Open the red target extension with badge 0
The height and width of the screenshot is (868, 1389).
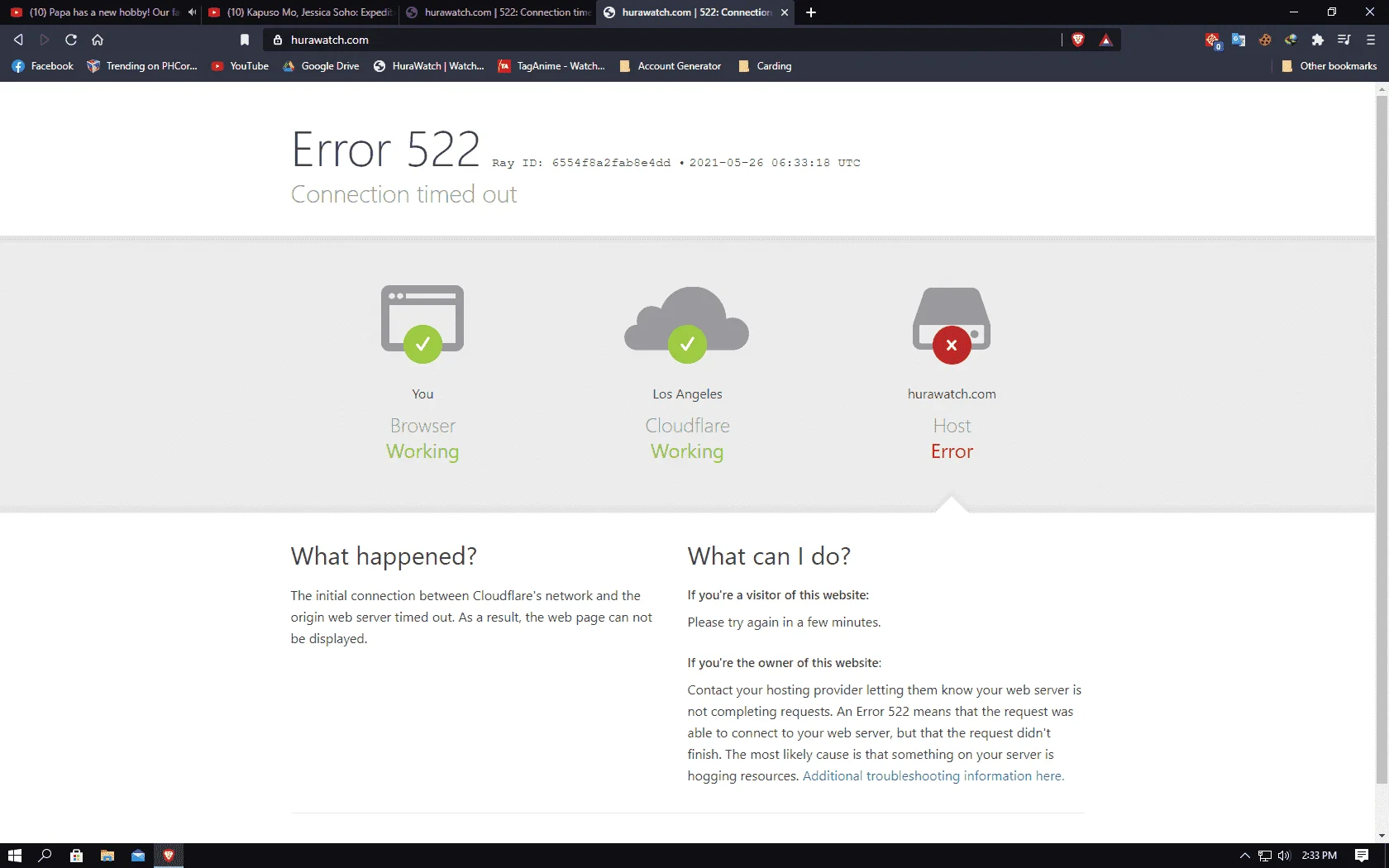tap(1213, 40)
